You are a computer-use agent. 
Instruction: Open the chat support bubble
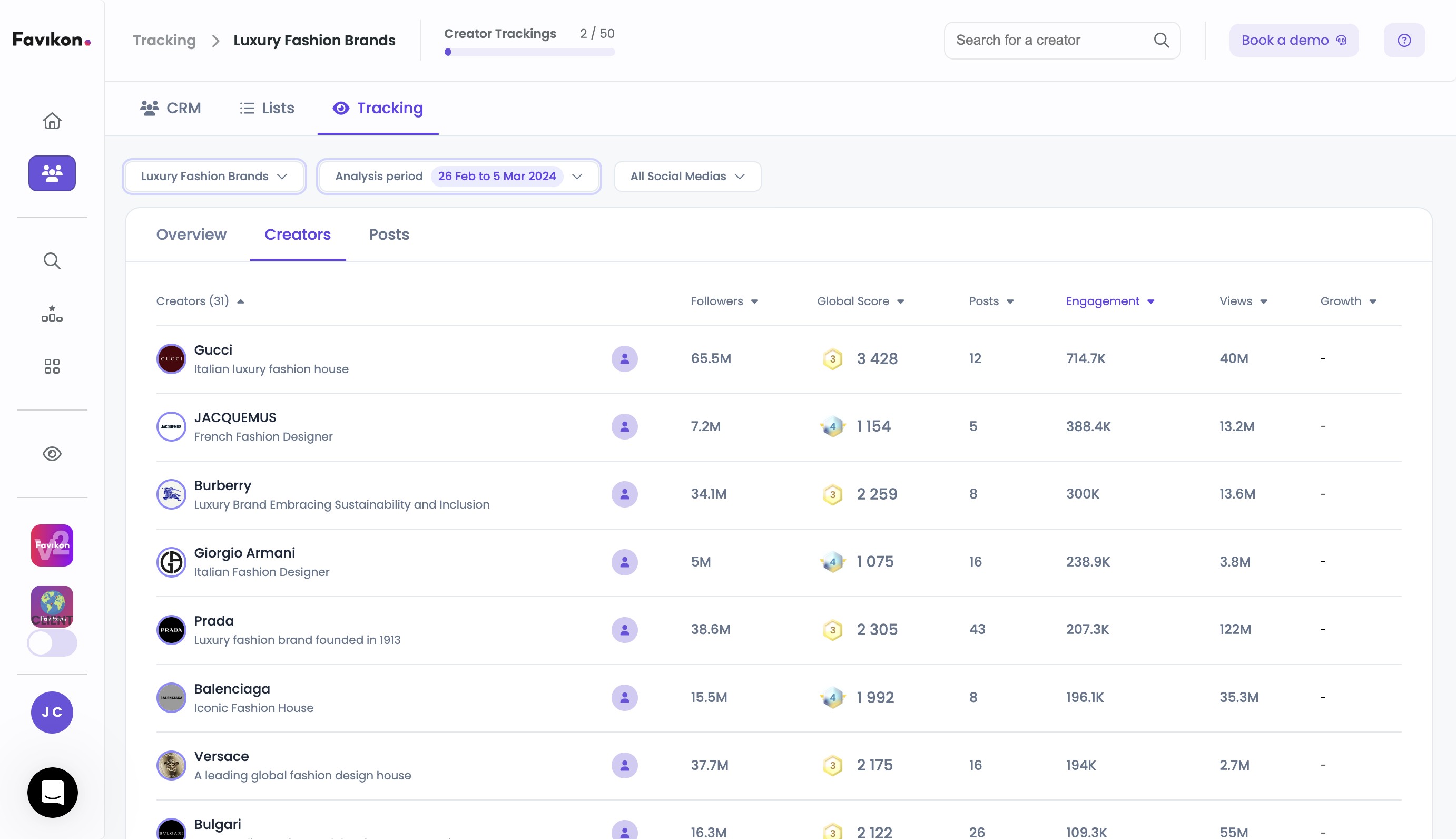click(52, 792)
